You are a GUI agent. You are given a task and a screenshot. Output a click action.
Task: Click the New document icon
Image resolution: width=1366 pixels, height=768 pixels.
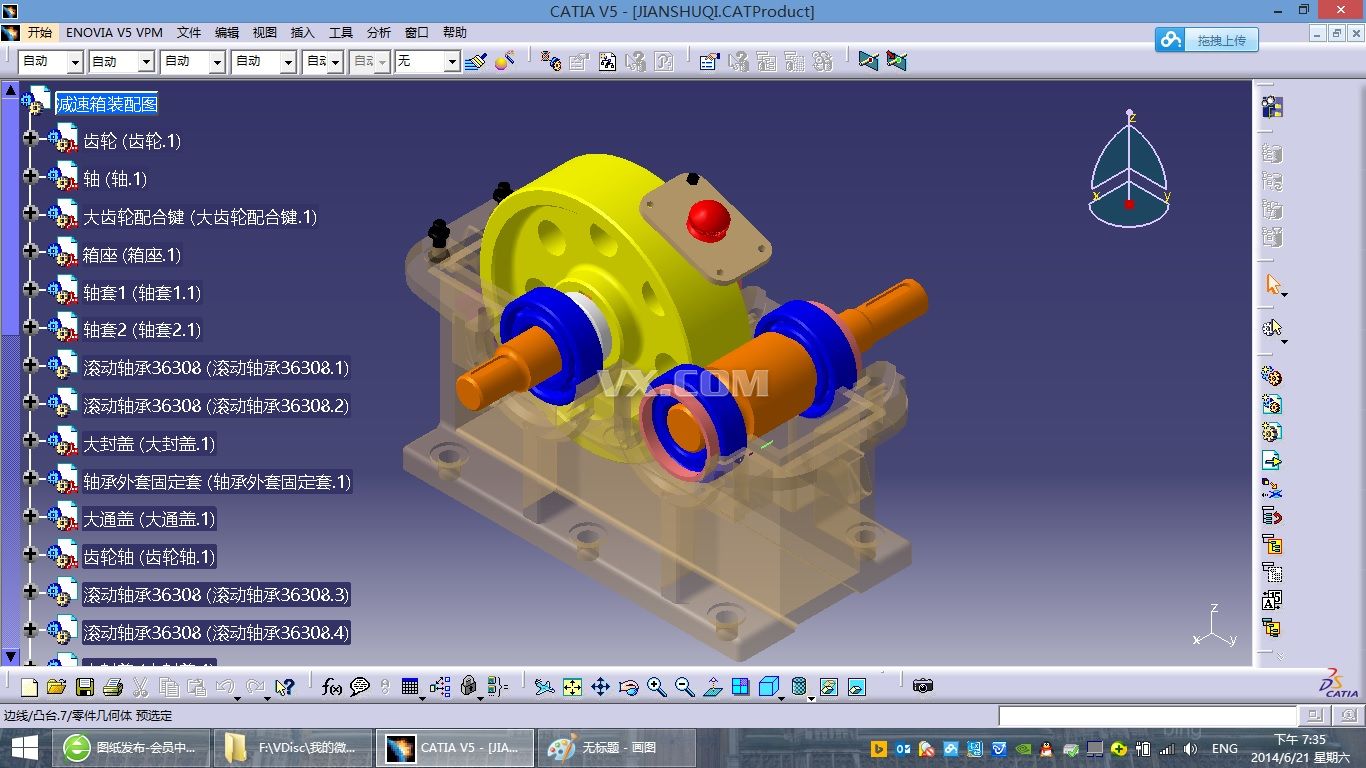pos(29,687)
